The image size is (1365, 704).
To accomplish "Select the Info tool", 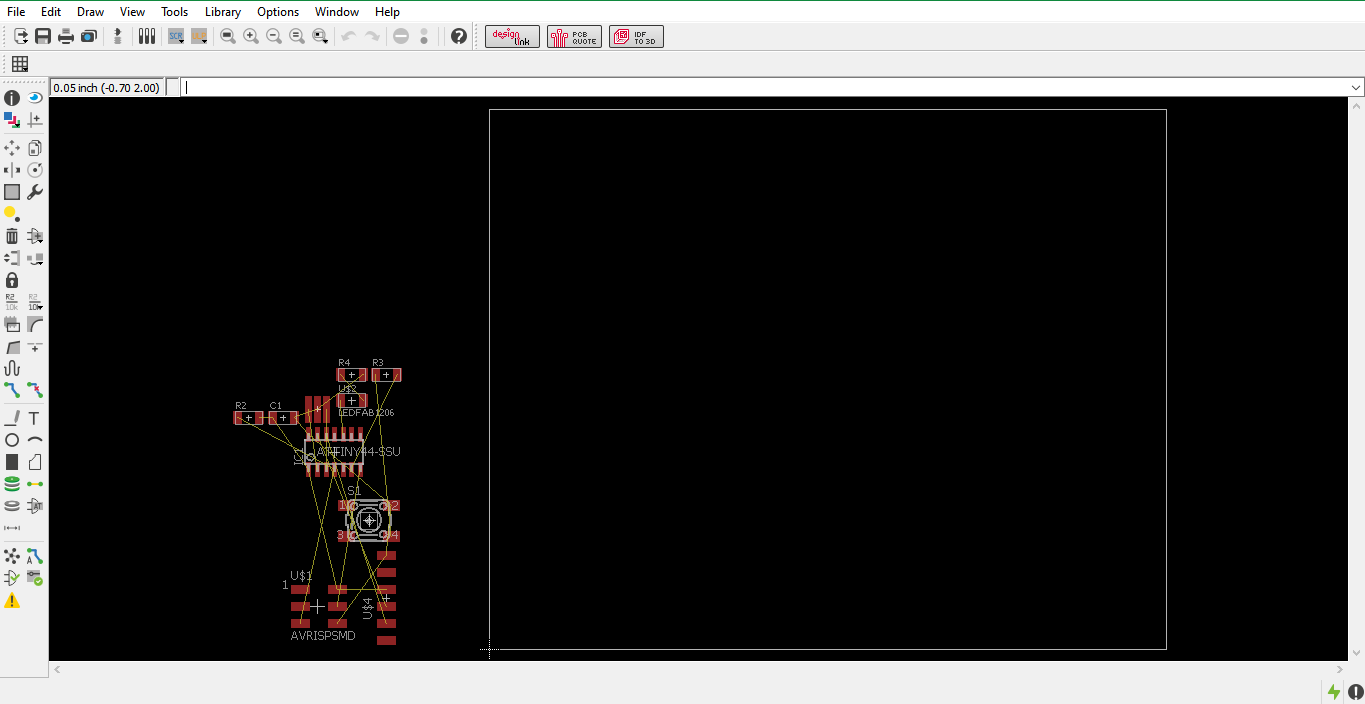I will [12, 98].
